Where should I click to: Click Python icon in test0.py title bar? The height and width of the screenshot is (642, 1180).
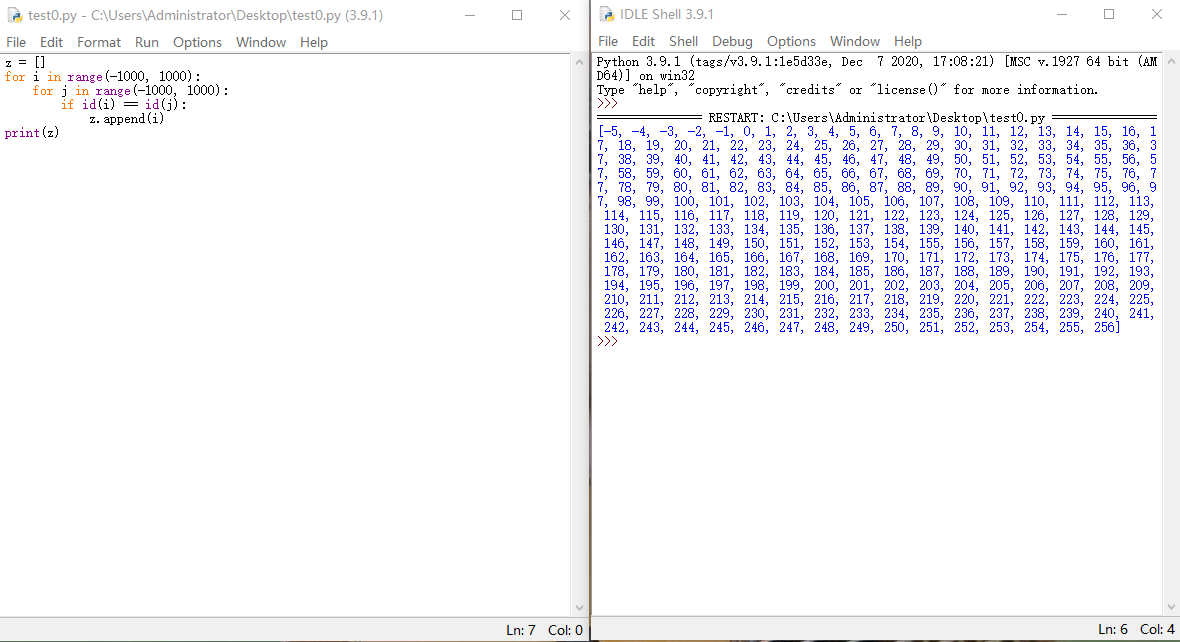pos(14,15)
